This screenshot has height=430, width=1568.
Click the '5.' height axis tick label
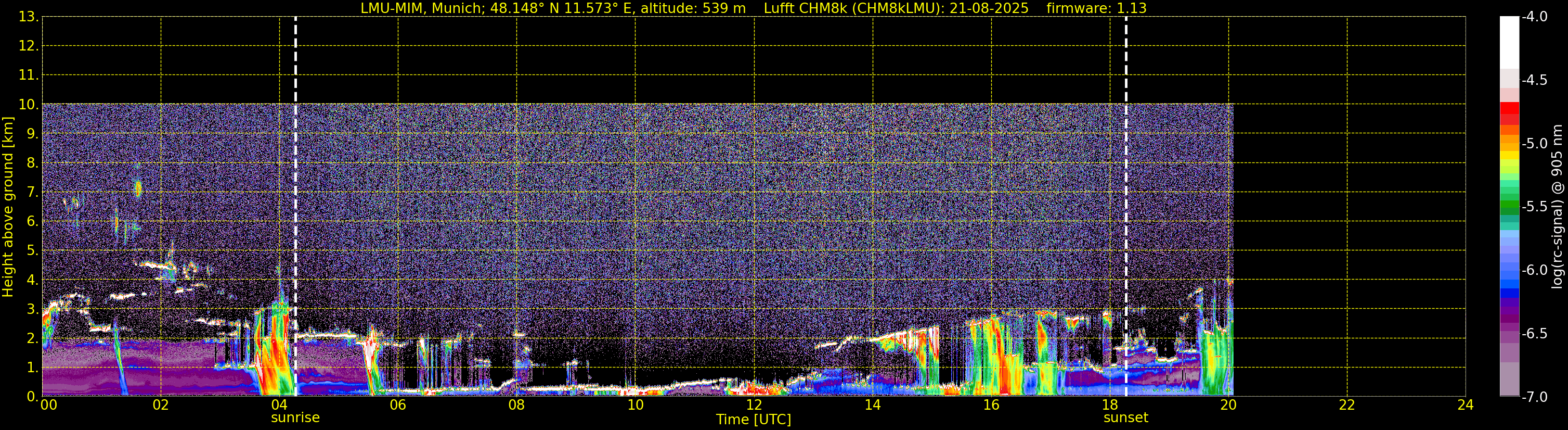click(x=33, y=251)
